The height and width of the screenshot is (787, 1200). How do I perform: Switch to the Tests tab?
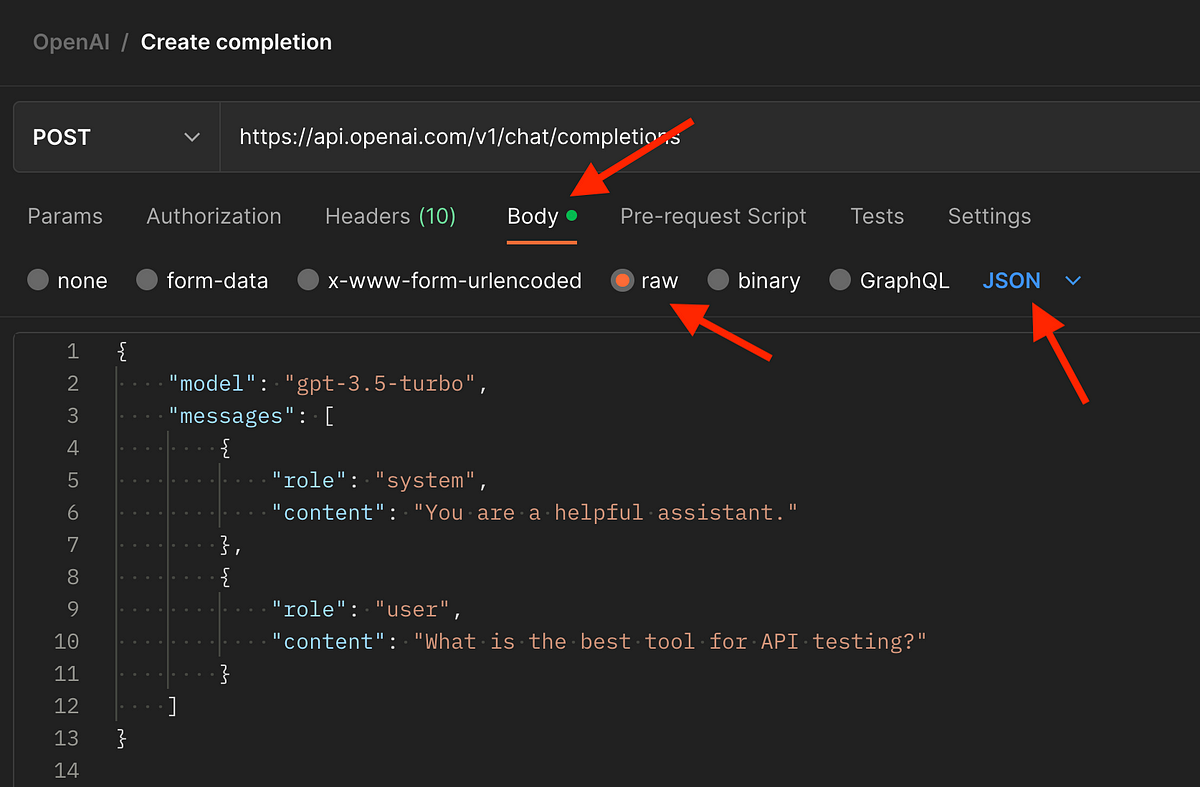click(x=877, y=216)
